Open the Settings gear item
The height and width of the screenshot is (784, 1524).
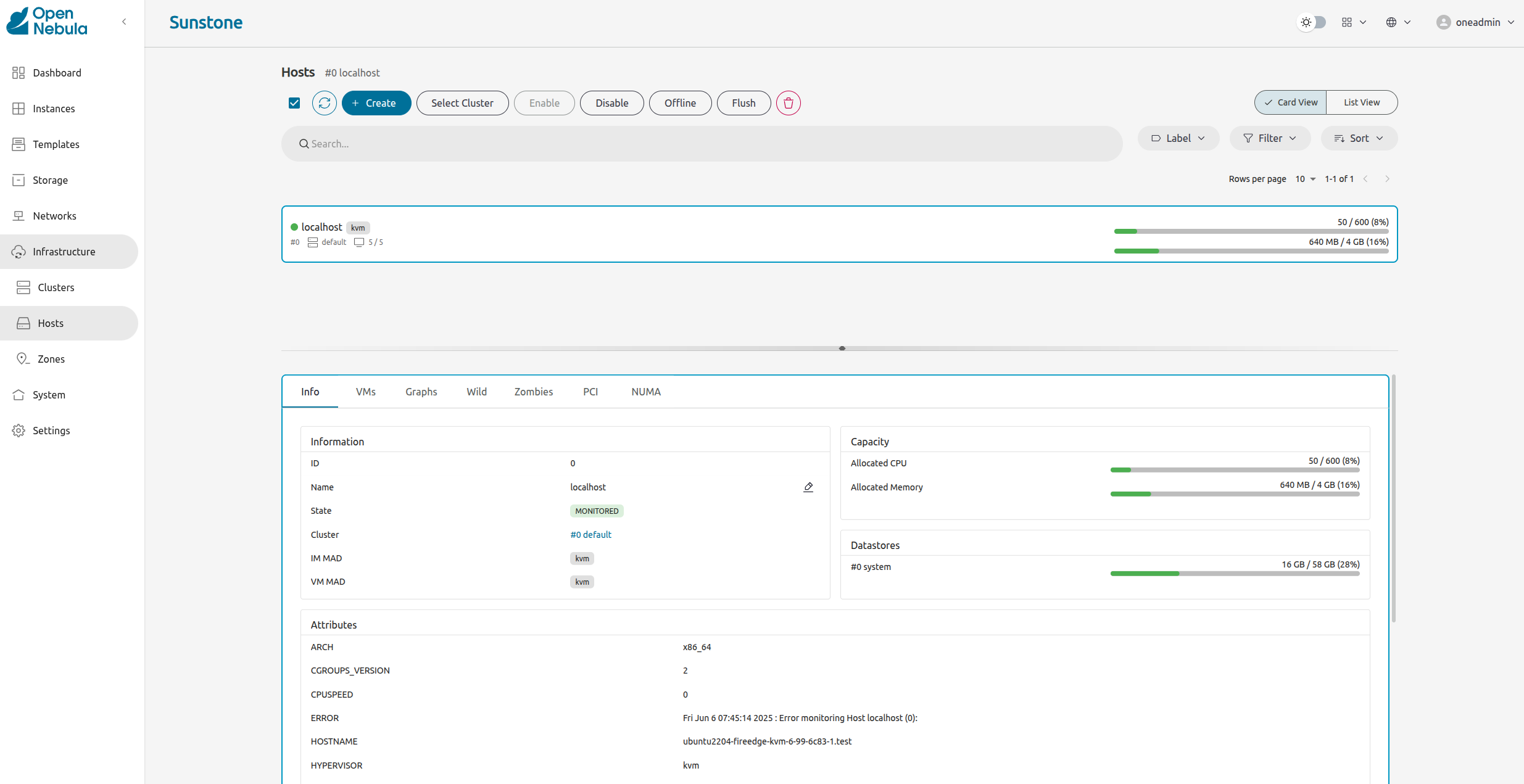[x=51, y=431]
